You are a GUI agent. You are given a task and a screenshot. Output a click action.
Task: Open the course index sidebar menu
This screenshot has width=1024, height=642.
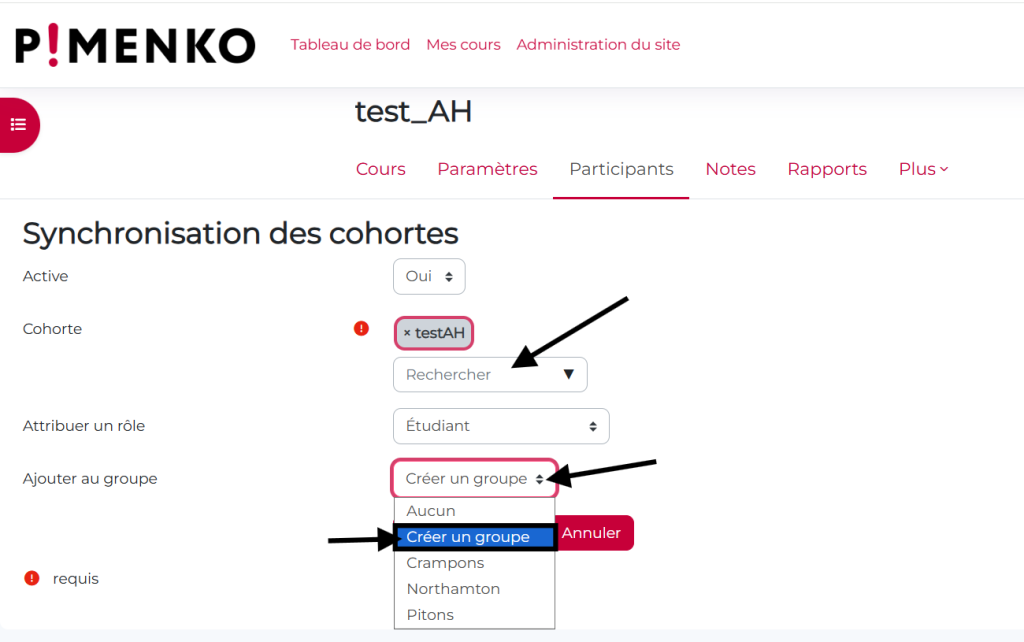coord(18,124)
